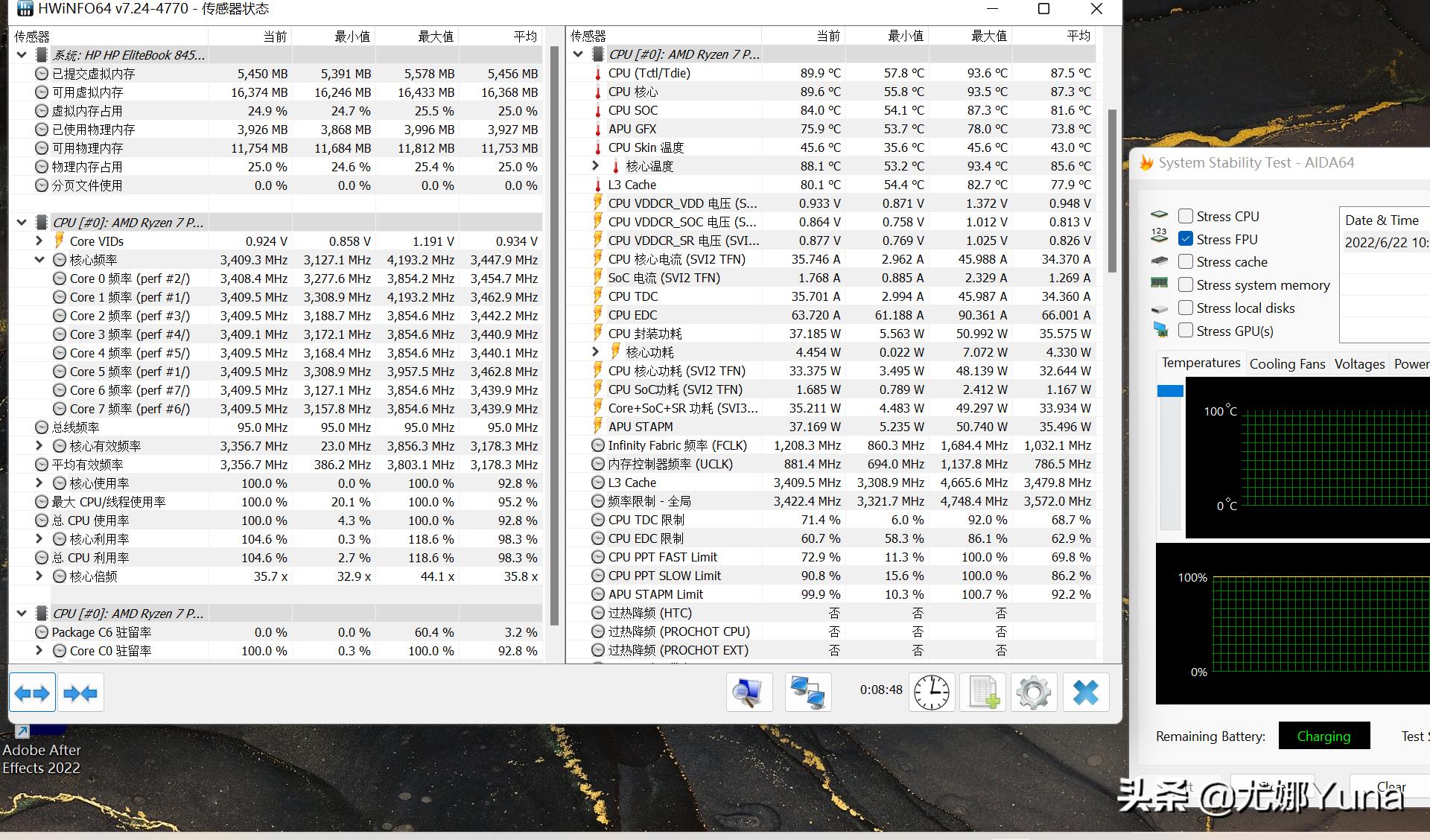The width and height of the screenshot is (1430, 840).
Task: Click the expand layout arrows icon
Action: (32, 693)
